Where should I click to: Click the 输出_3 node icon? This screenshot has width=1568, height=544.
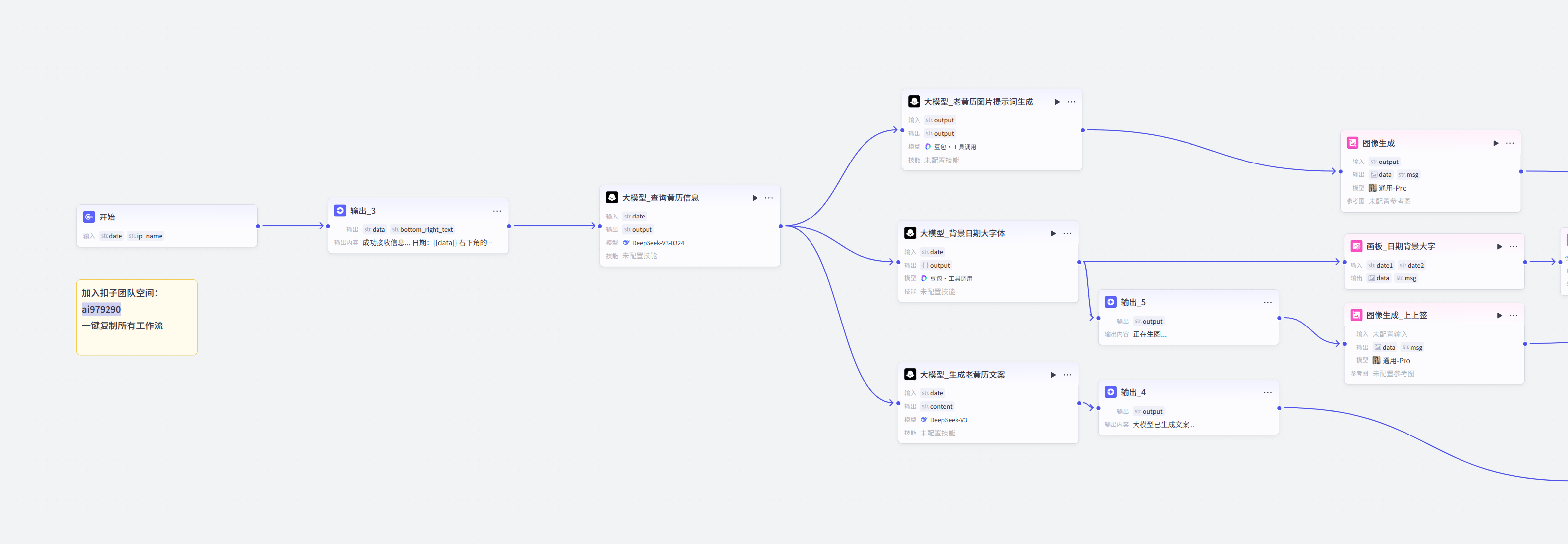tap(340, 210)
